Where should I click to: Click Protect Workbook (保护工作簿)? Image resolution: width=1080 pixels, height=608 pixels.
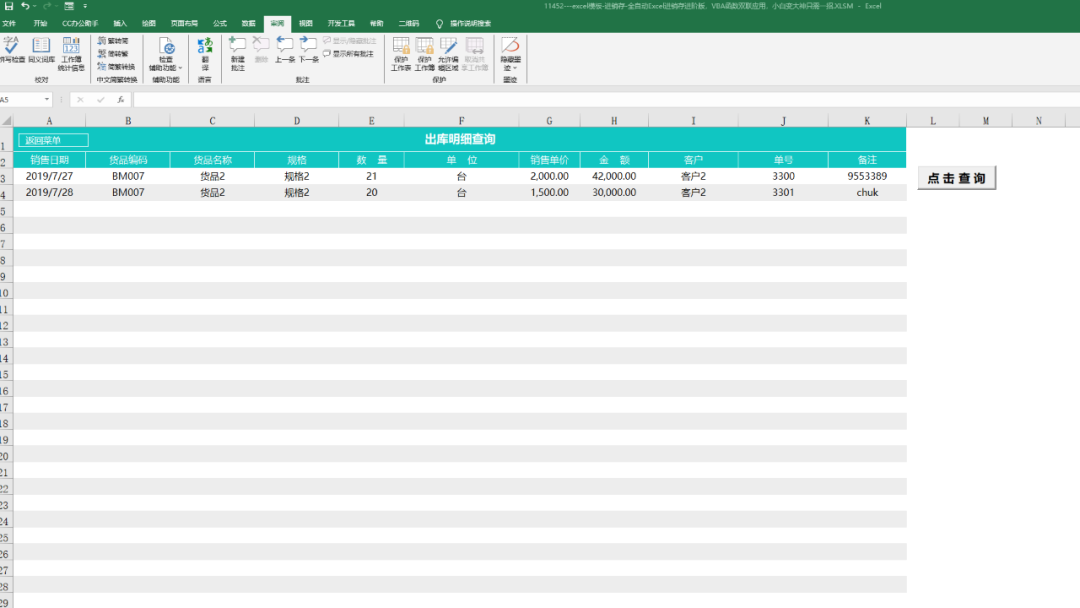coord(424,54)
